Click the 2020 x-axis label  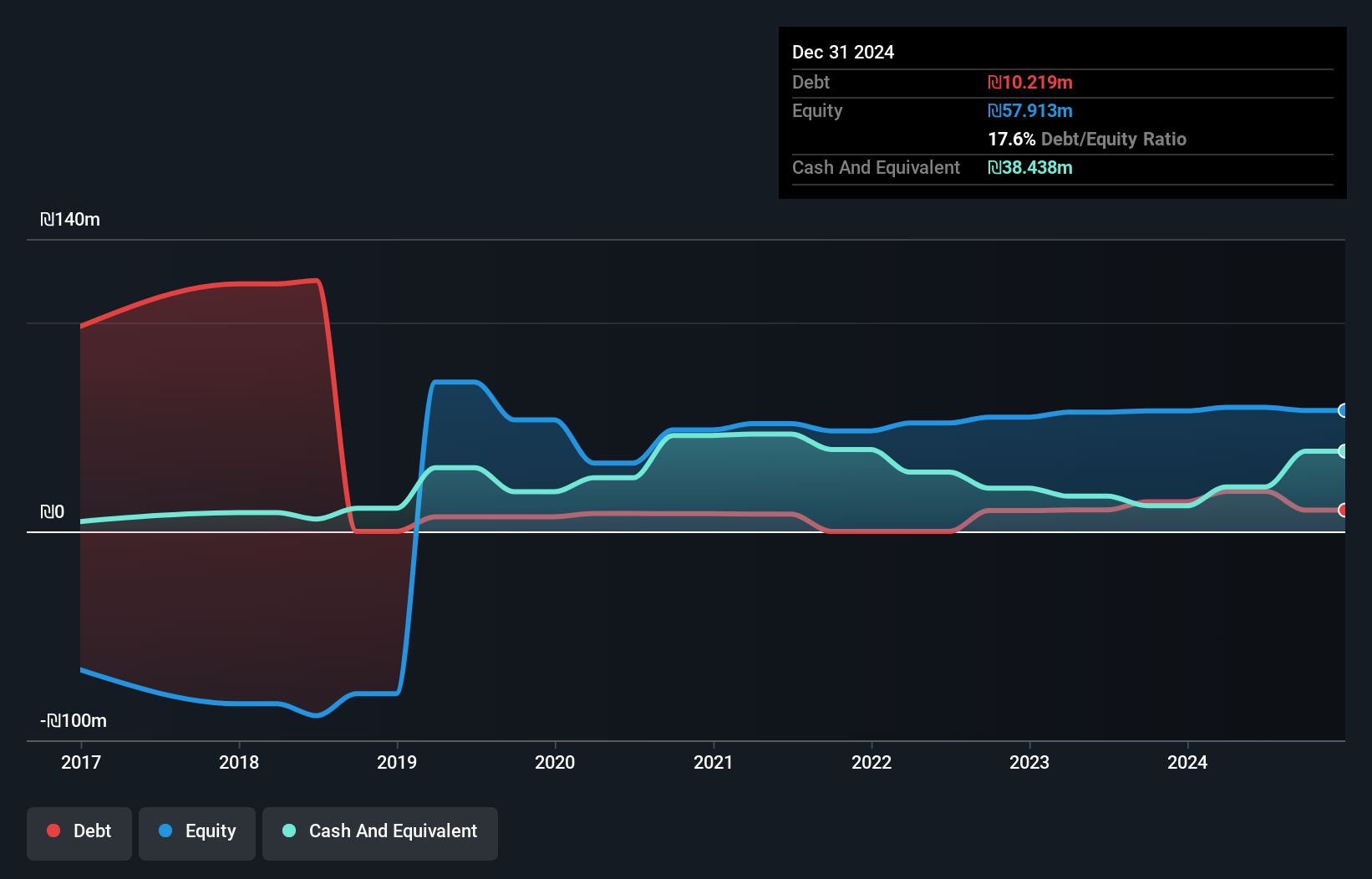click(x=555, y=762)
